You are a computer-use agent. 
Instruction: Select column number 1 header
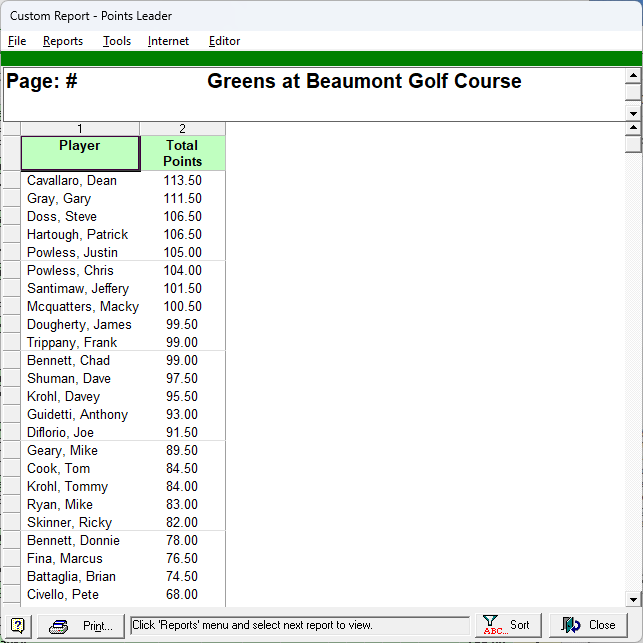coord(80,129)
